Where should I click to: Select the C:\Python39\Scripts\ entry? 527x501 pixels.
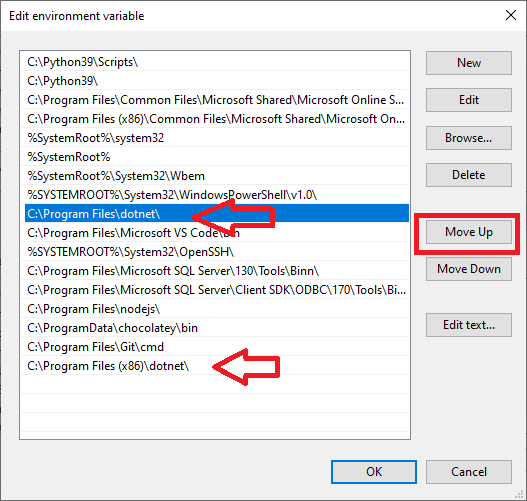pyautogui.click(x=215, y=62)
